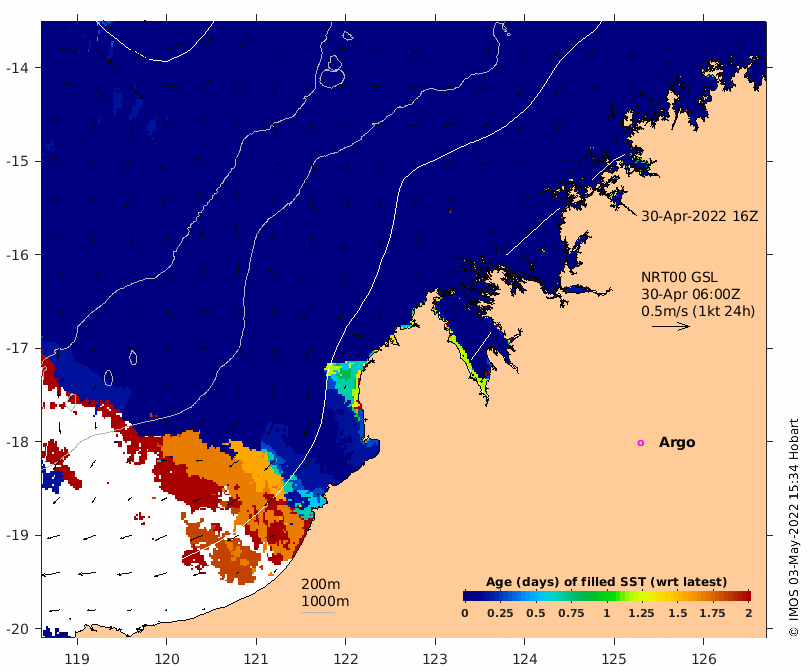Click the latitude label '-16'
The width and height of the screenshot is (810, 672).
17,255
